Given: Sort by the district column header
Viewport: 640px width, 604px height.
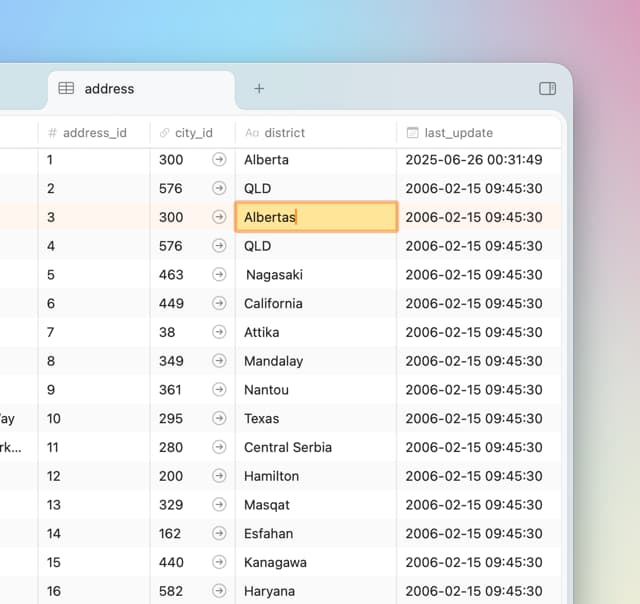Looking at the screenshot, I should [x=316, y=133].
